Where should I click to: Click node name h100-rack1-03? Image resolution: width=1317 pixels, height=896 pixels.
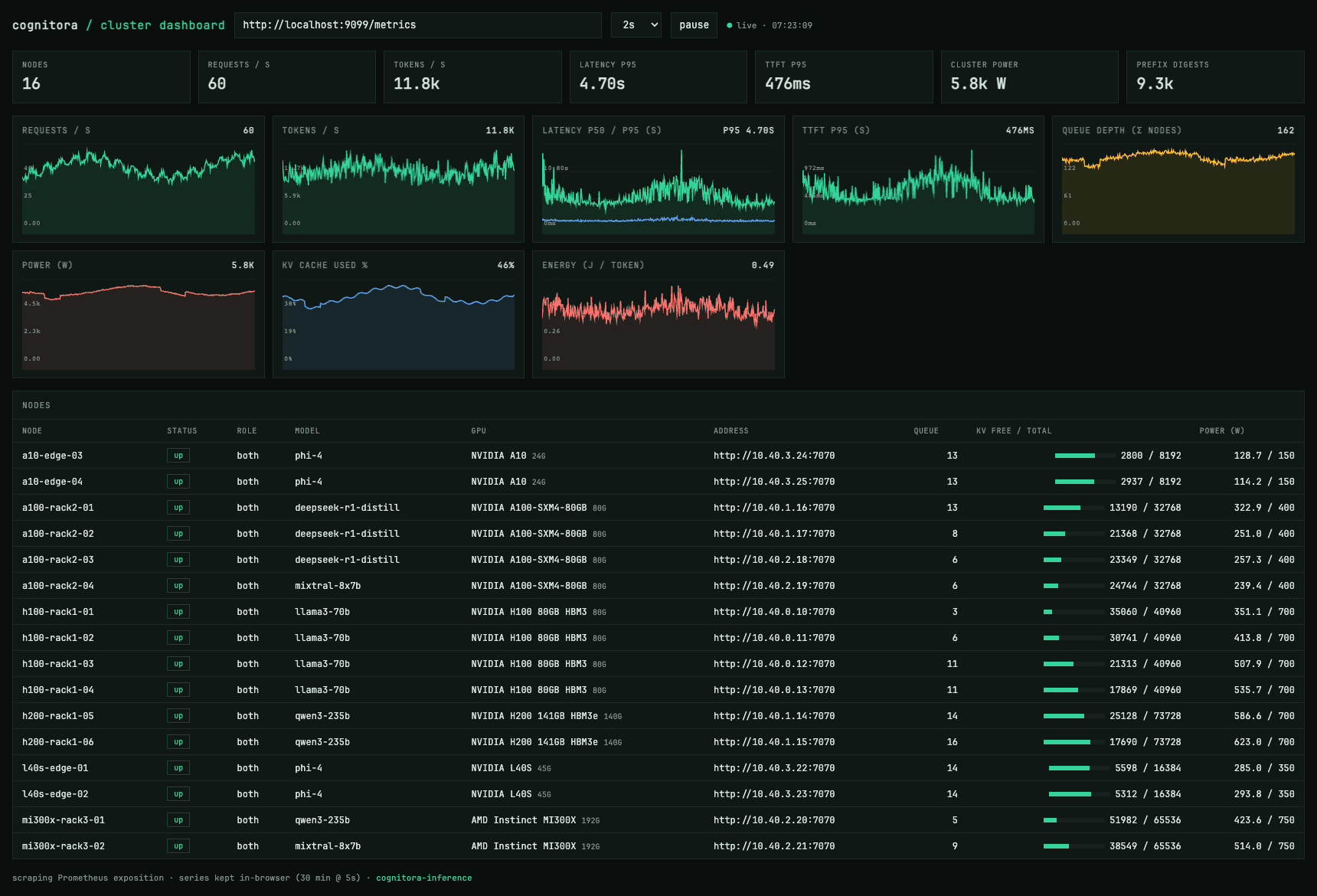click(58, 664)
